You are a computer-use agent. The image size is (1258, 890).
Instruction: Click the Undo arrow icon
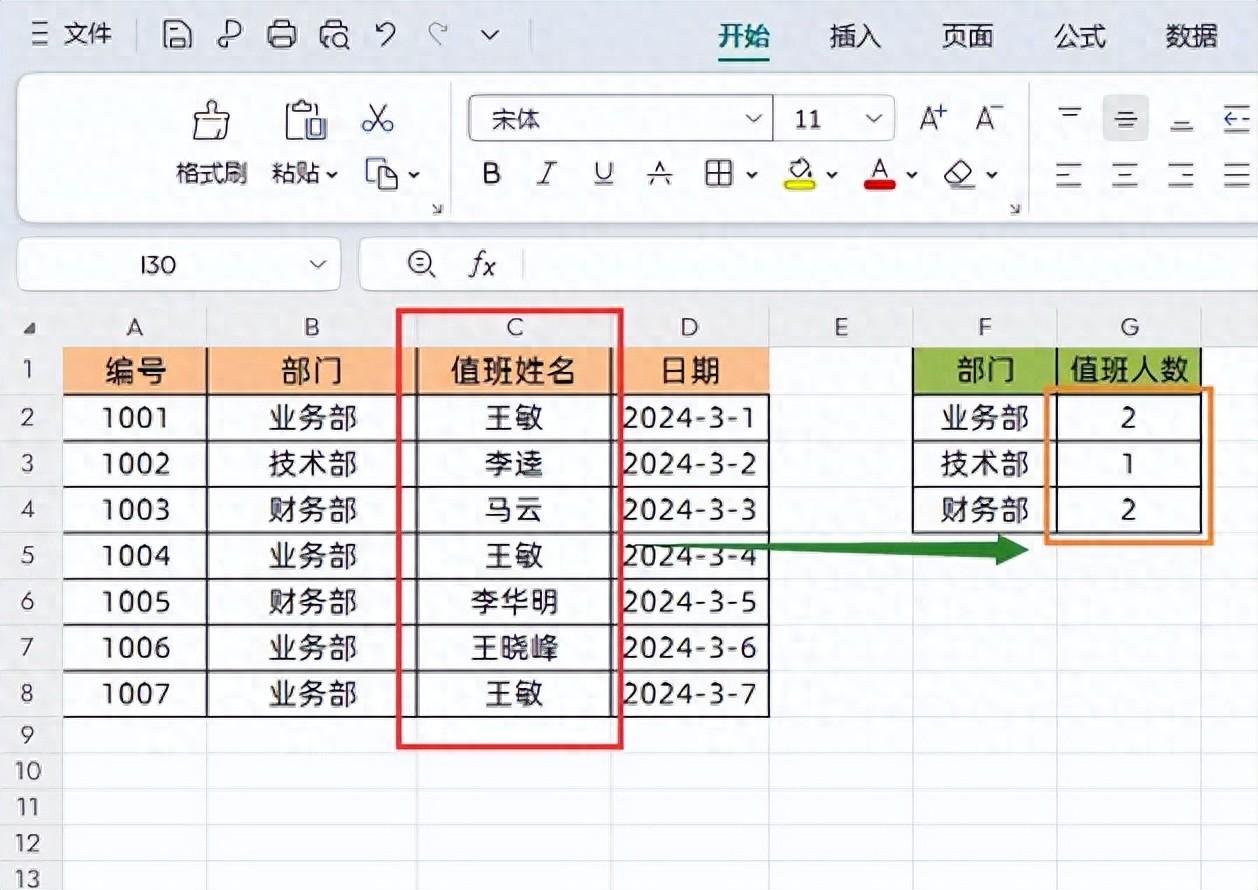[x=386, y=35]
